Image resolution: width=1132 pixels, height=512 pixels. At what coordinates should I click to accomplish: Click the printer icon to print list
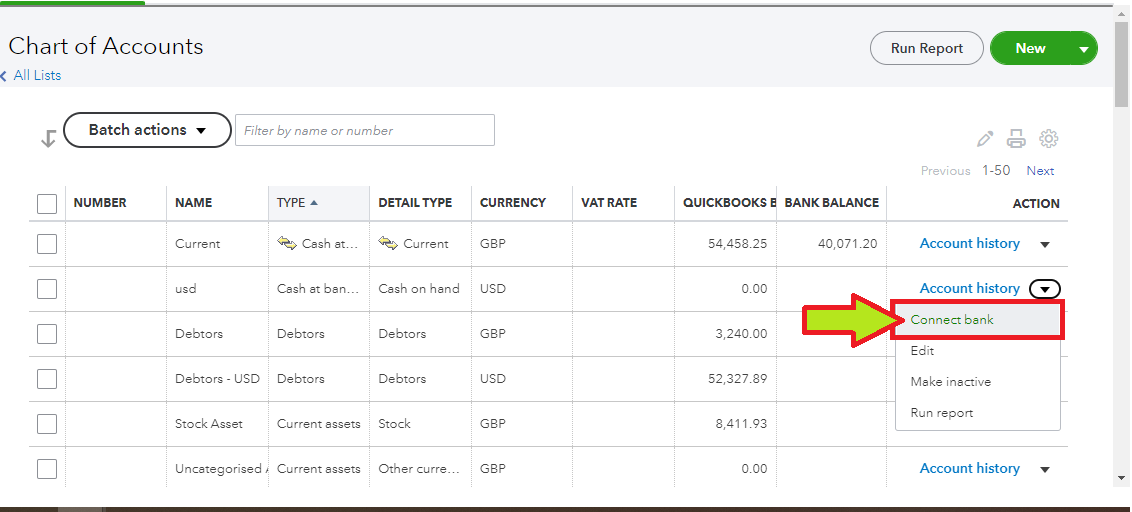tap(1016, 139)
